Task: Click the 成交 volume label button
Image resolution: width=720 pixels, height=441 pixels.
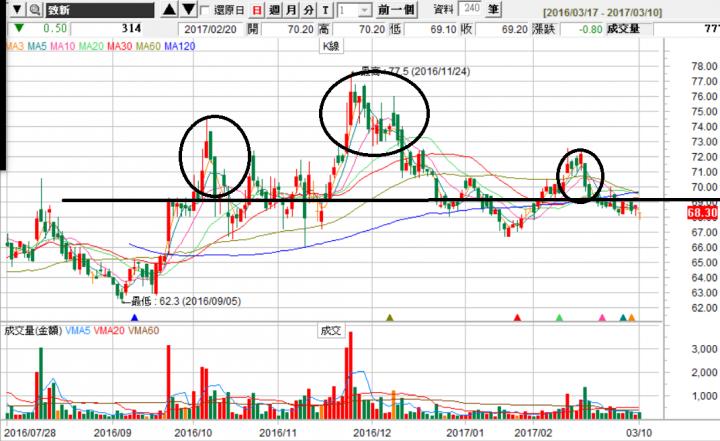Action: pyautogui.click(x=331, y=330)
